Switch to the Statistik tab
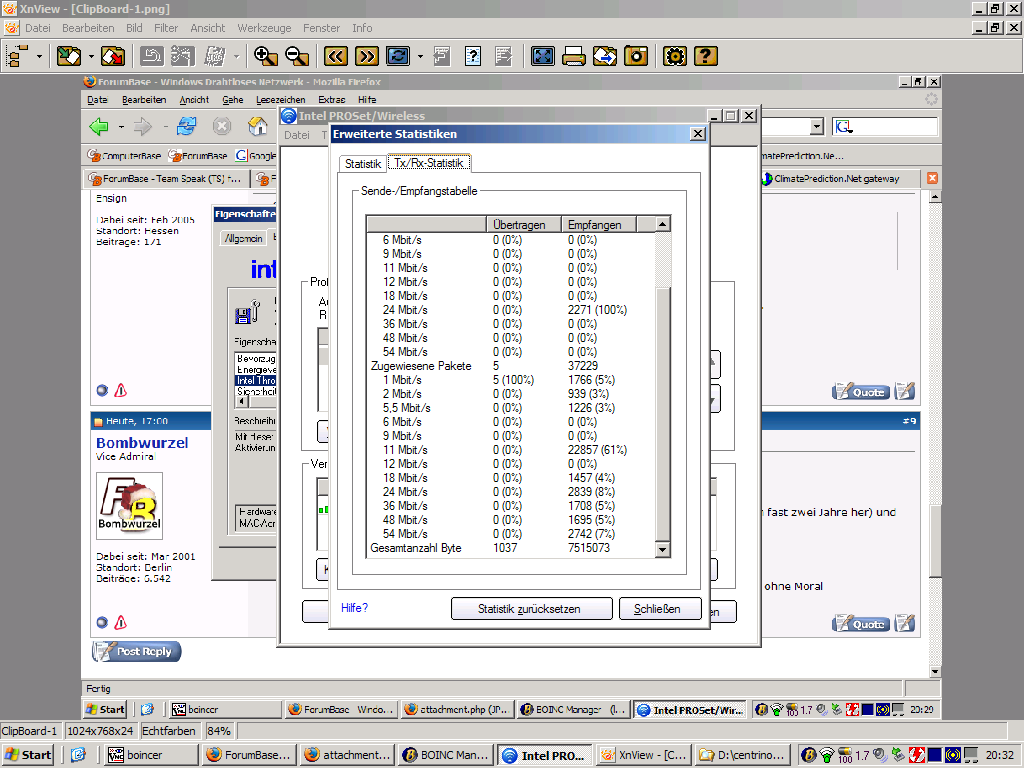The image size is (1024, 768). pos(363,164)
